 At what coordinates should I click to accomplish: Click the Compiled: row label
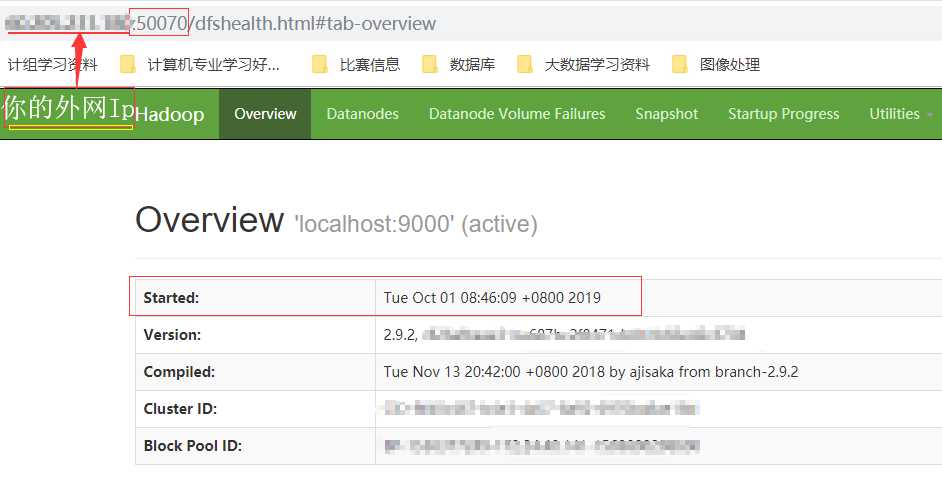click(179, 372)
